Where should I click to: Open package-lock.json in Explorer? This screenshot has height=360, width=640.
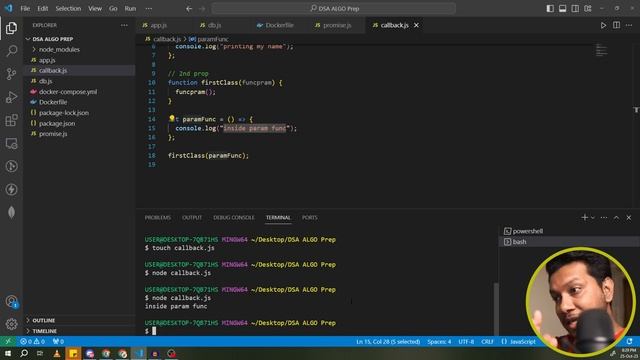pos(80,113)
